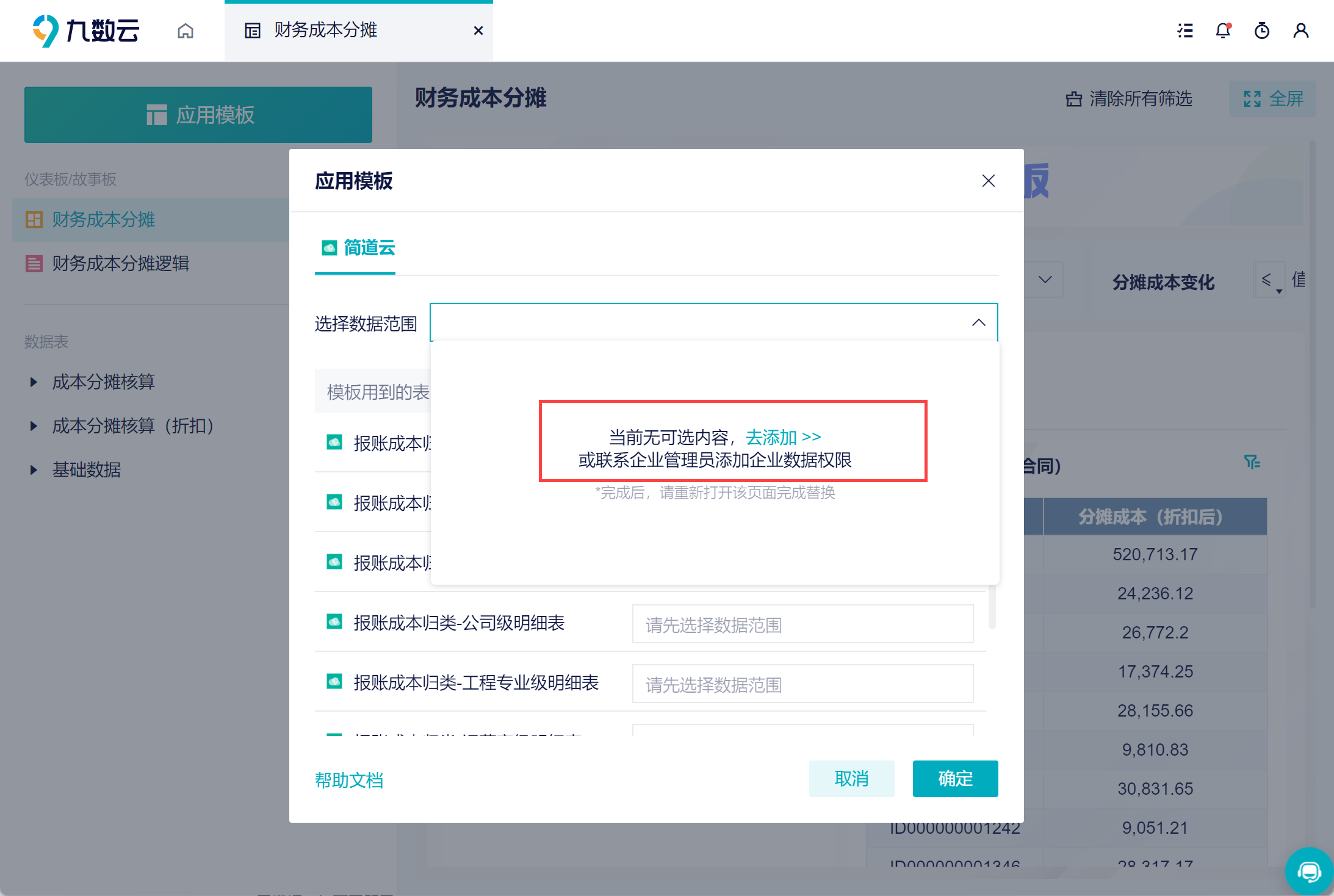Open the 帮助文档 link

pos(349,780)
